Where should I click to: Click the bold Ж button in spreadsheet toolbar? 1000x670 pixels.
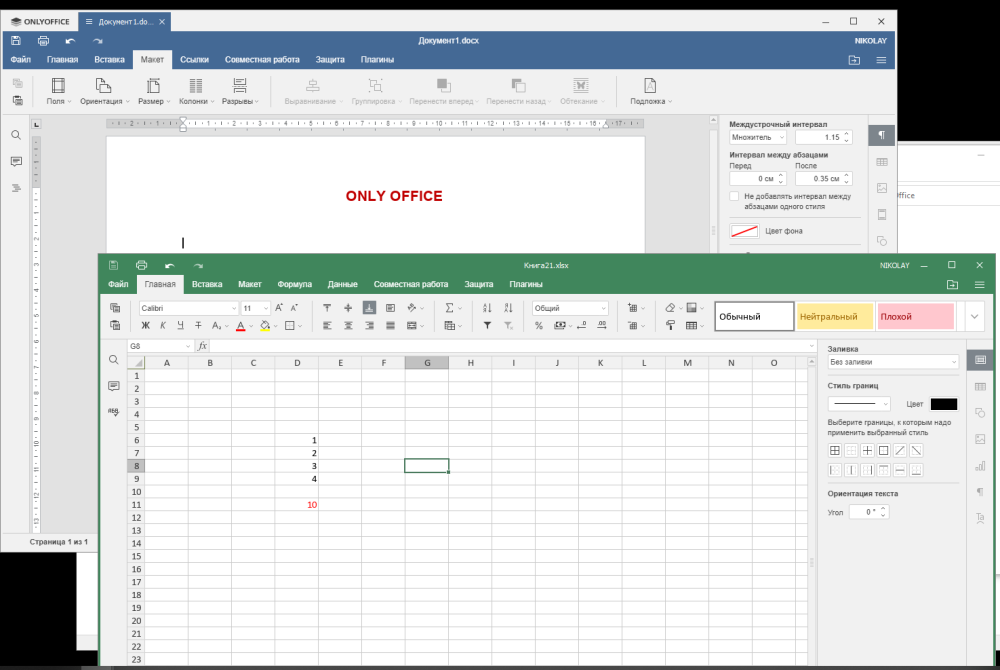pyautogui.click(x=146, y=326)
